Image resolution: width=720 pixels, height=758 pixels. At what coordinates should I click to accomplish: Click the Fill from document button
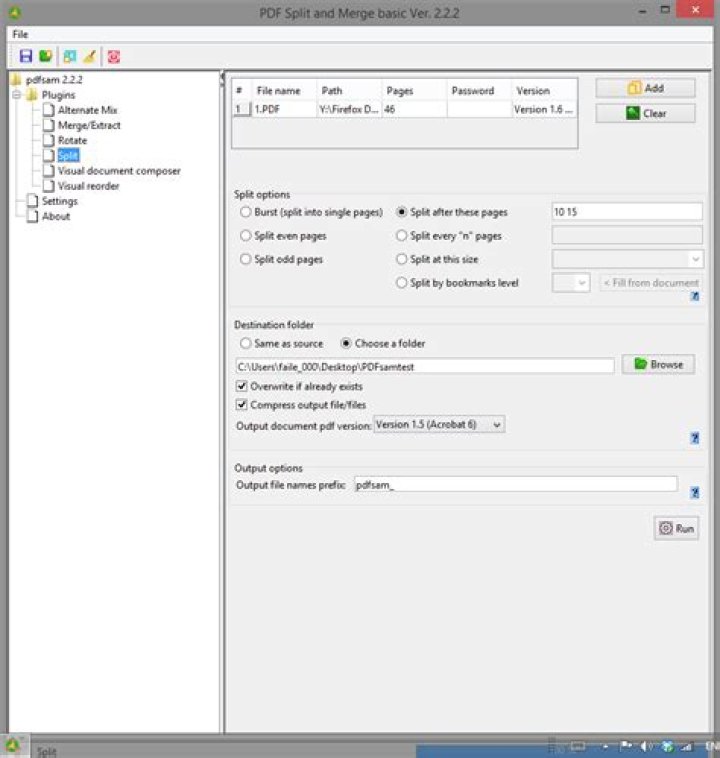click(651, 283)
